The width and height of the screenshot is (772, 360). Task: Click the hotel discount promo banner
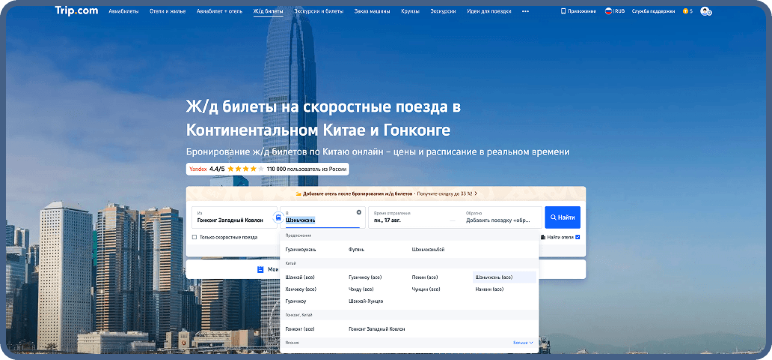point(386,194)
